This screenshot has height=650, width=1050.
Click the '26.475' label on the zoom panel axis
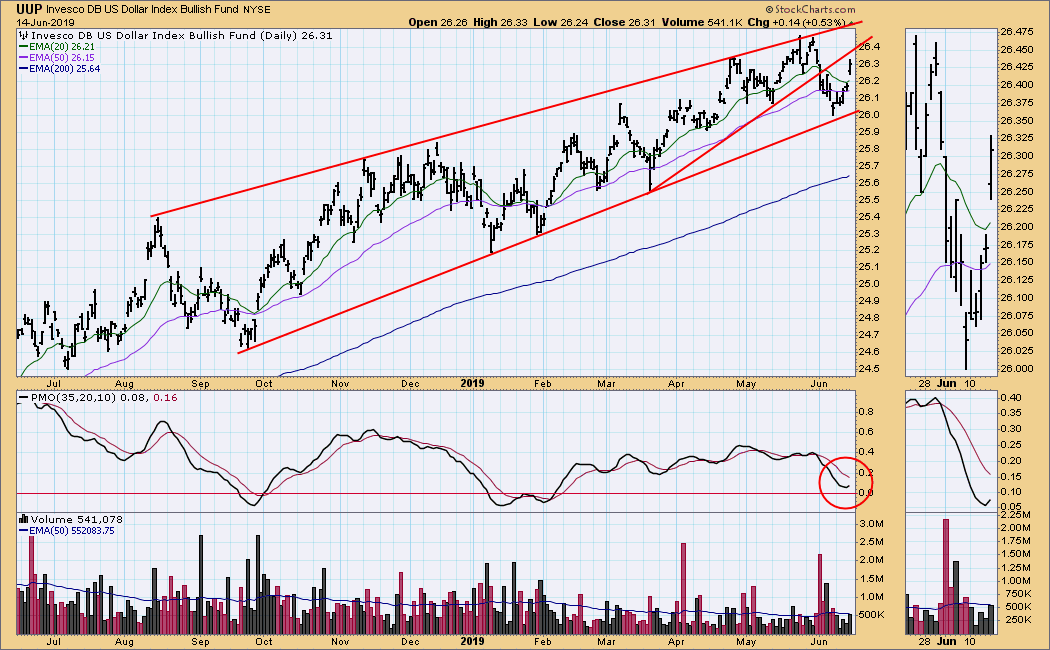[1016, 32]
